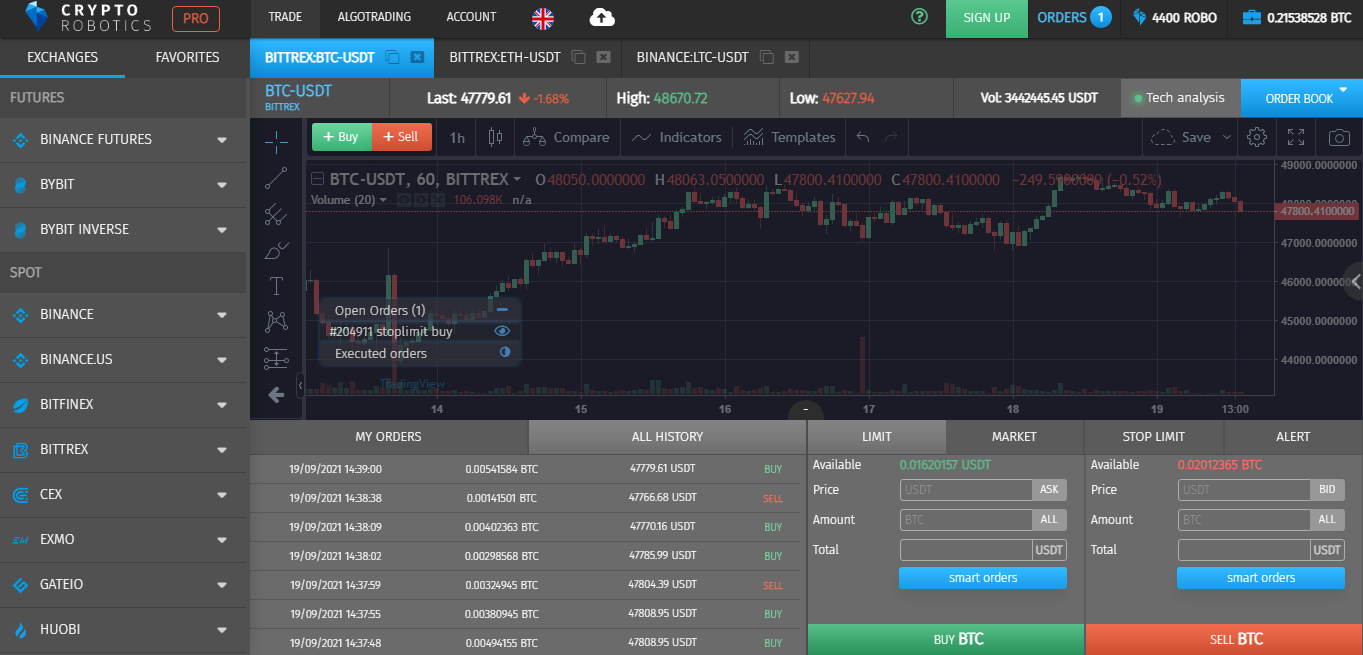Click the SIGN UP button

point(986,17)
